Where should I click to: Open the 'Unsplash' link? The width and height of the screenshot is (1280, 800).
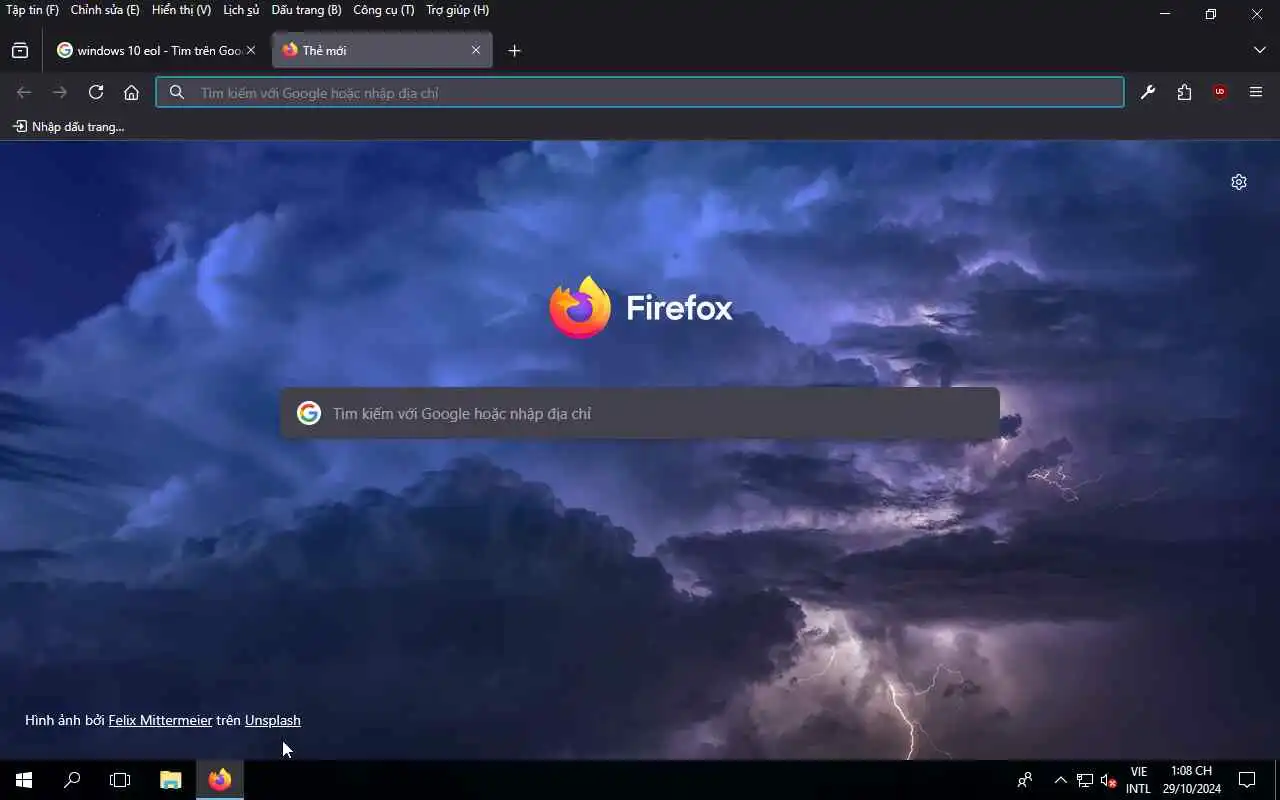273,720
